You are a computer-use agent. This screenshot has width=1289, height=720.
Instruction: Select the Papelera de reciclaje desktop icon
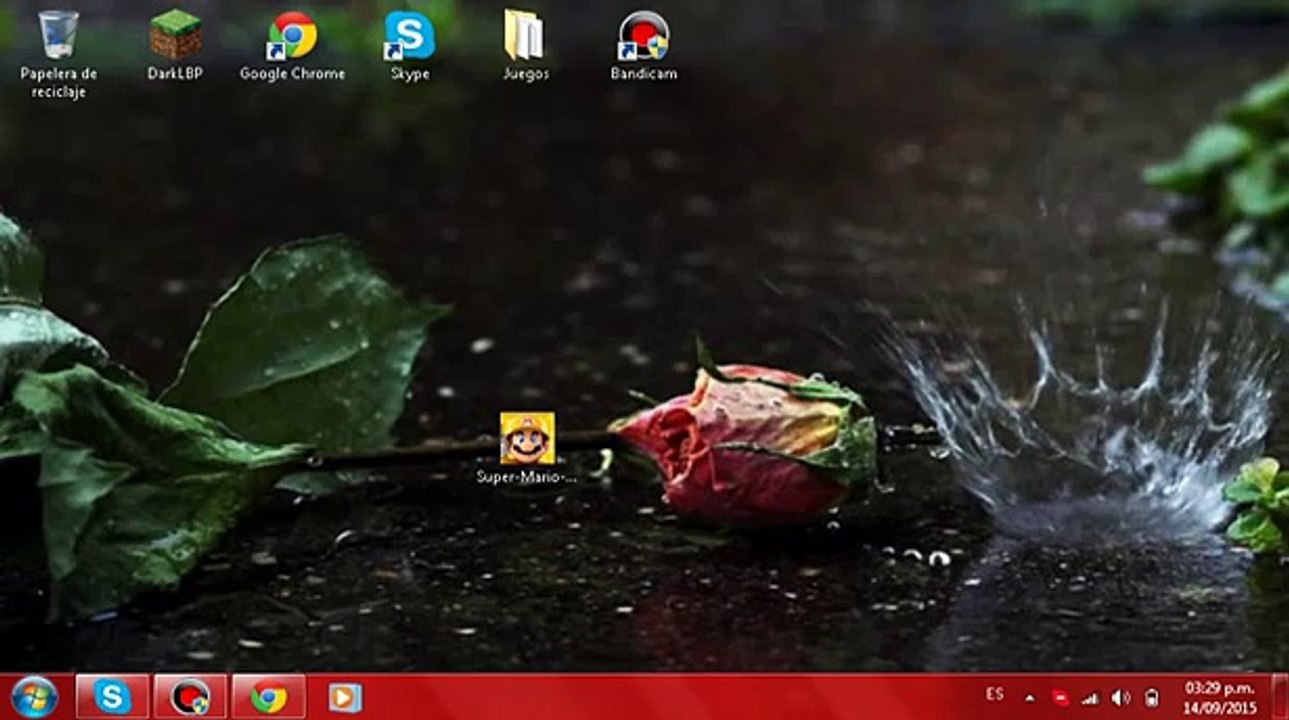58,53
